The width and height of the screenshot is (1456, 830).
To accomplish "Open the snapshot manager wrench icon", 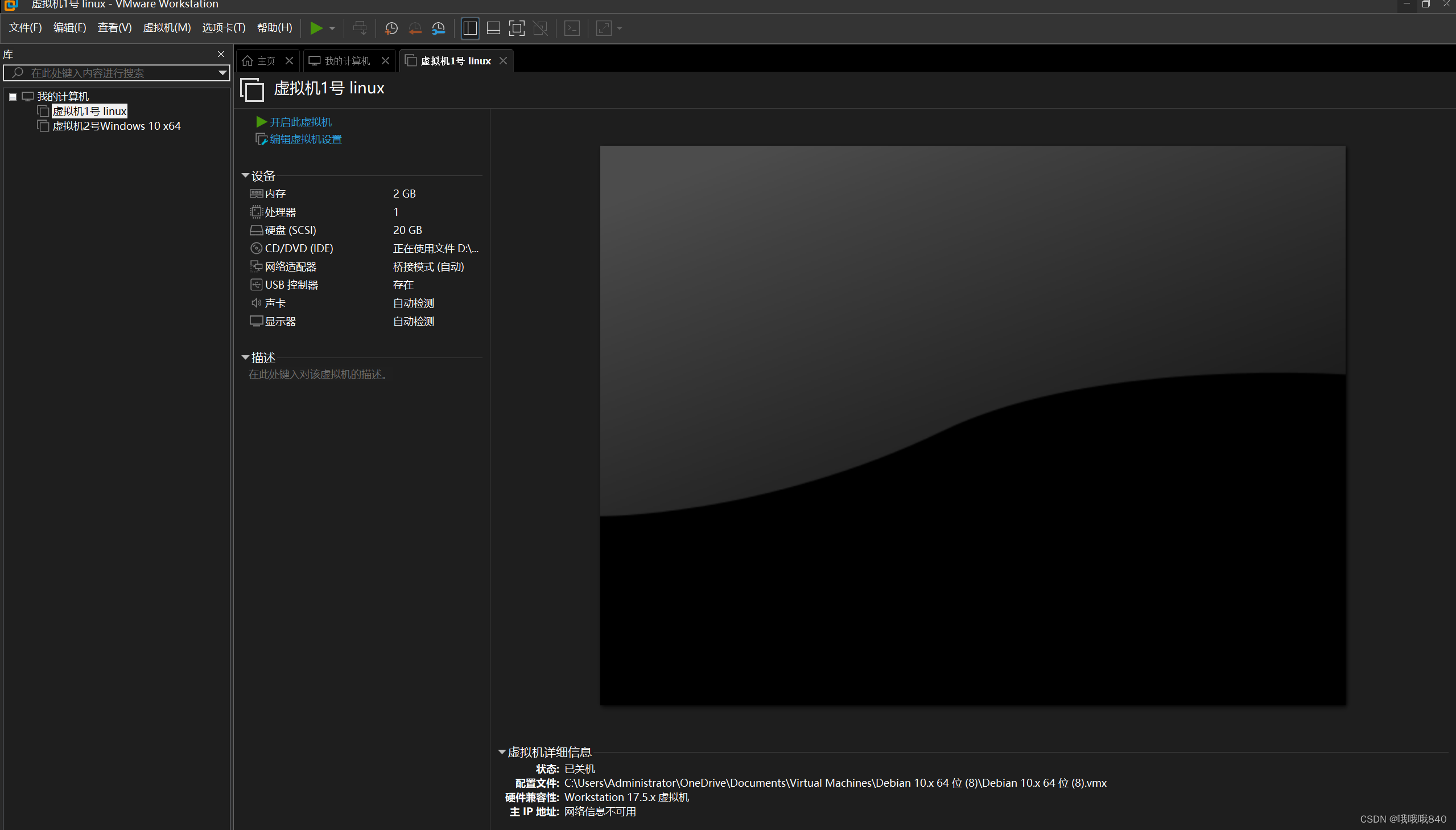I will click(438, 28).
